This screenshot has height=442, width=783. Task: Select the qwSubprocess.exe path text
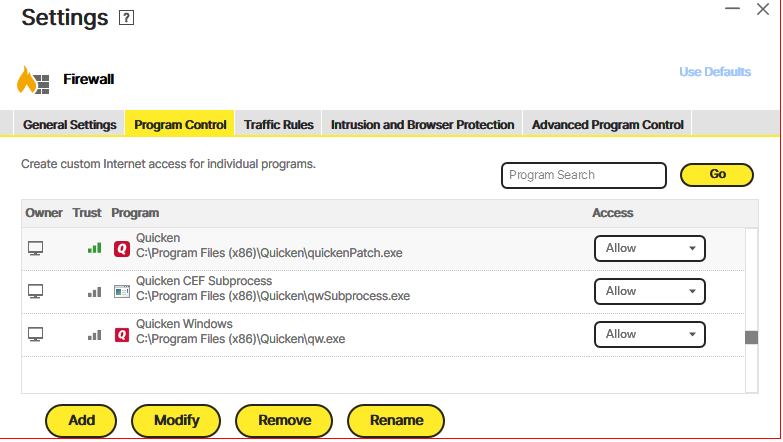click(273, 296)
